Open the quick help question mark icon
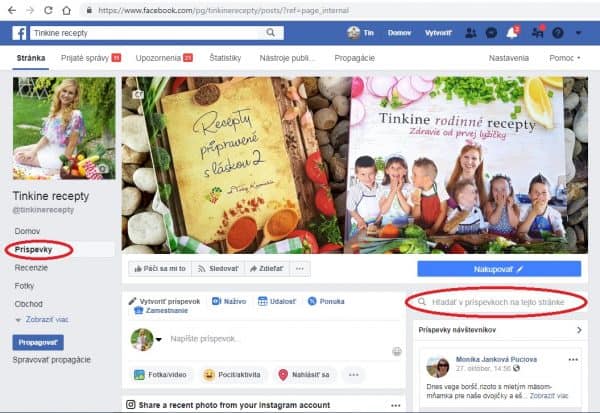Screen dimensions: 600x413 [558, 33]
